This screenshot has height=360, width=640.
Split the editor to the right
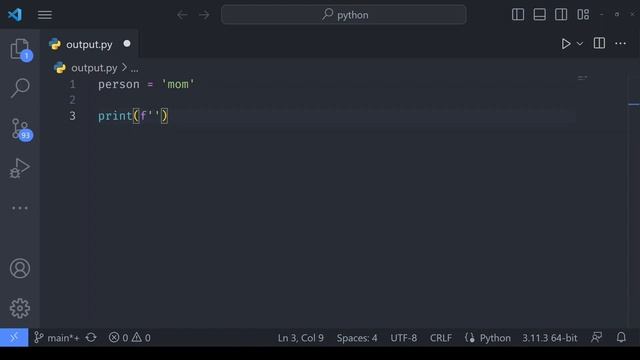(599, 43)
